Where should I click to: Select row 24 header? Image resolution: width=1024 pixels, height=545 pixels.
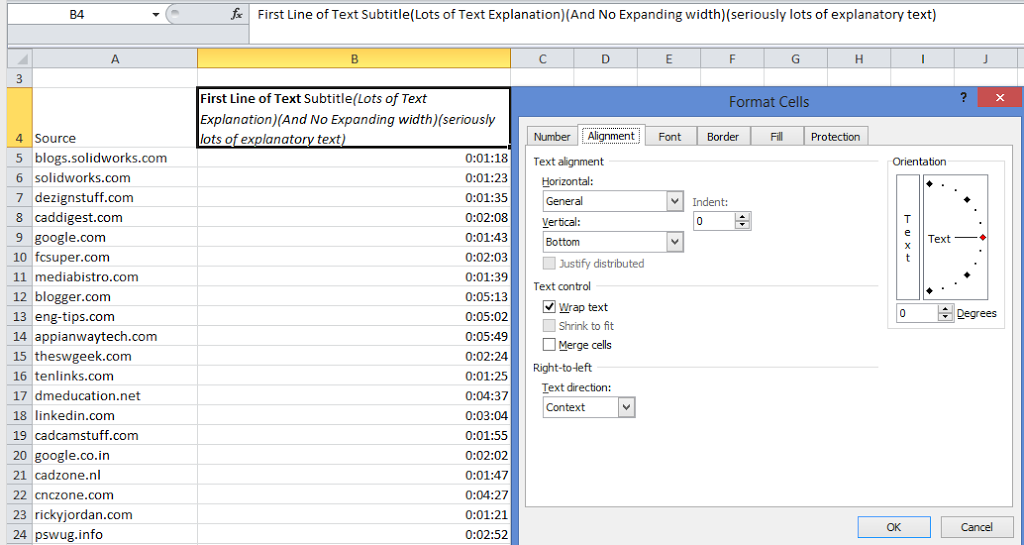pos(20,535)
